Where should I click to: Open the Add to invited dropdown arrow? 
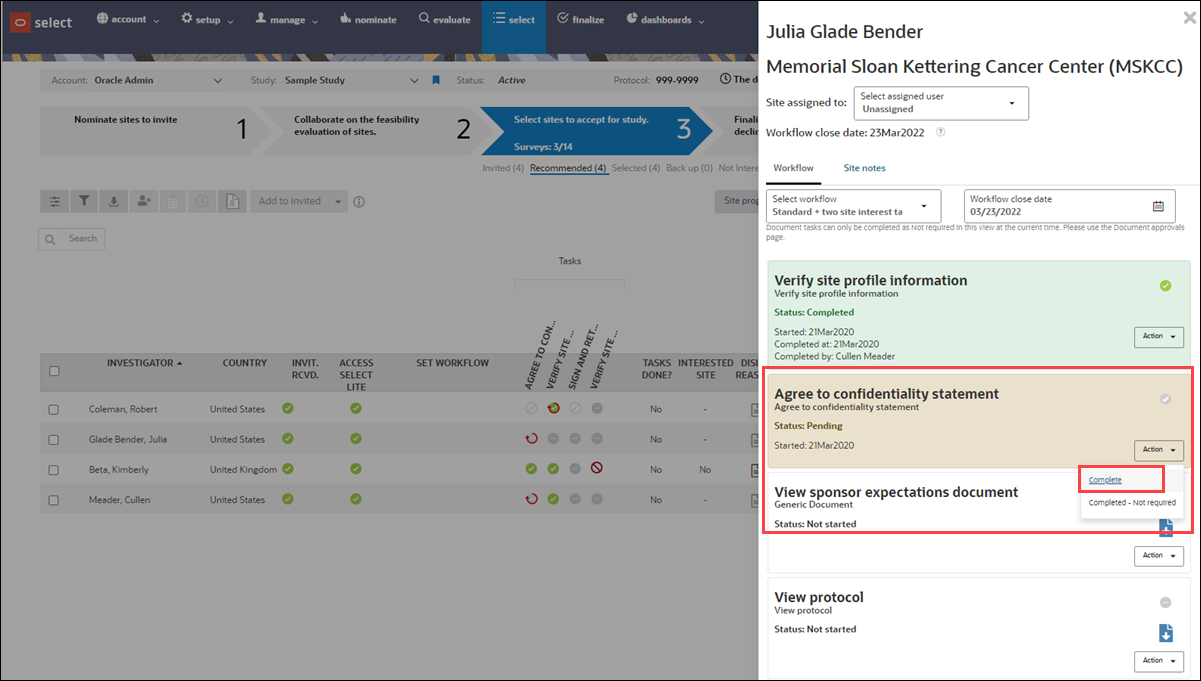point(338,201)
